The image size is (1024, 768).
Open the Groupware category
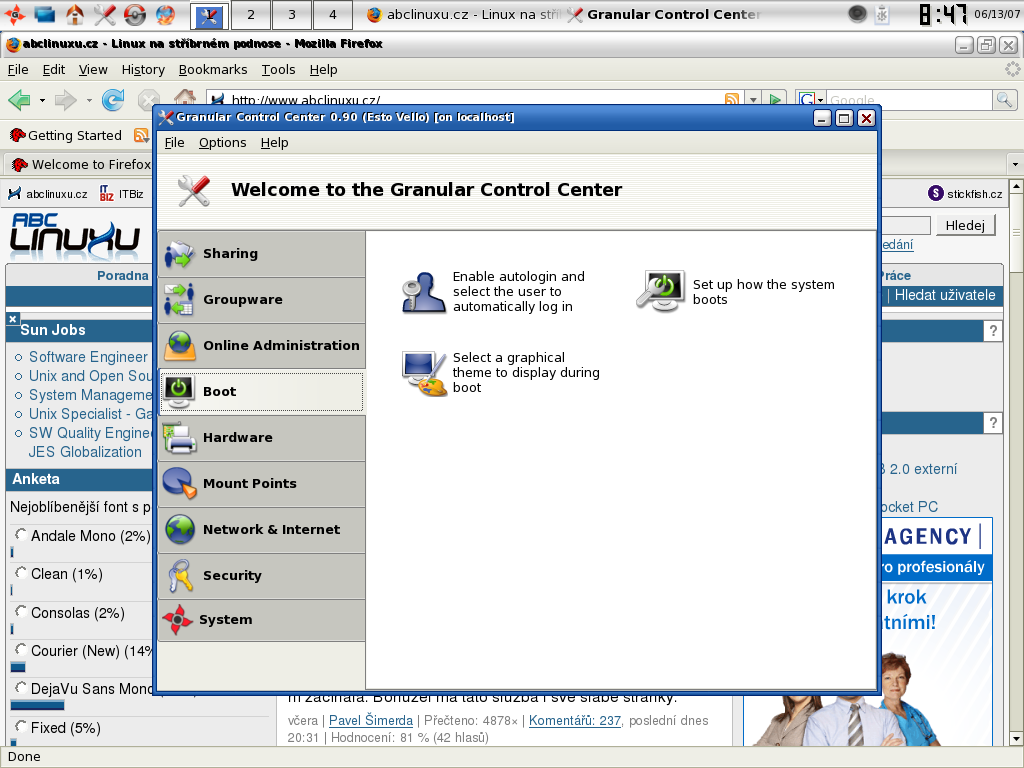tap(261, 300)
